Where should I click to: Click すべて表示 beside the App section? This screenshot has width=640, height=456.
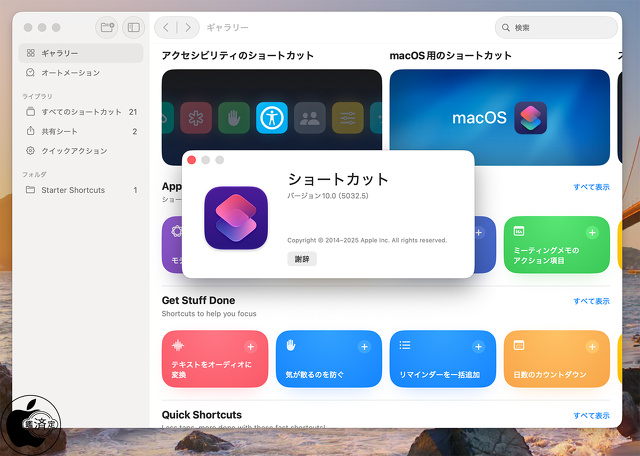[591, 187]
